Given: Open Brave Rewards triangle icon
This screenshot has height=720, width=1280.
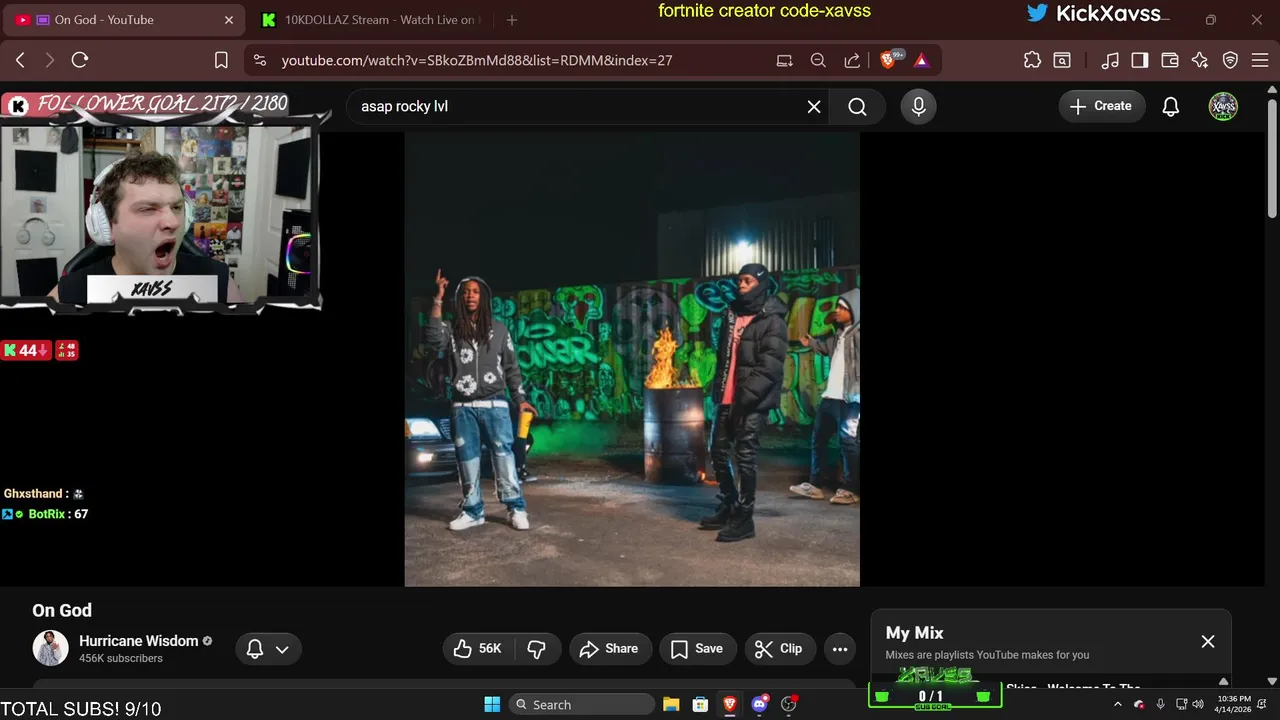Looking at the screenshot, I should [x=921, y=60].
